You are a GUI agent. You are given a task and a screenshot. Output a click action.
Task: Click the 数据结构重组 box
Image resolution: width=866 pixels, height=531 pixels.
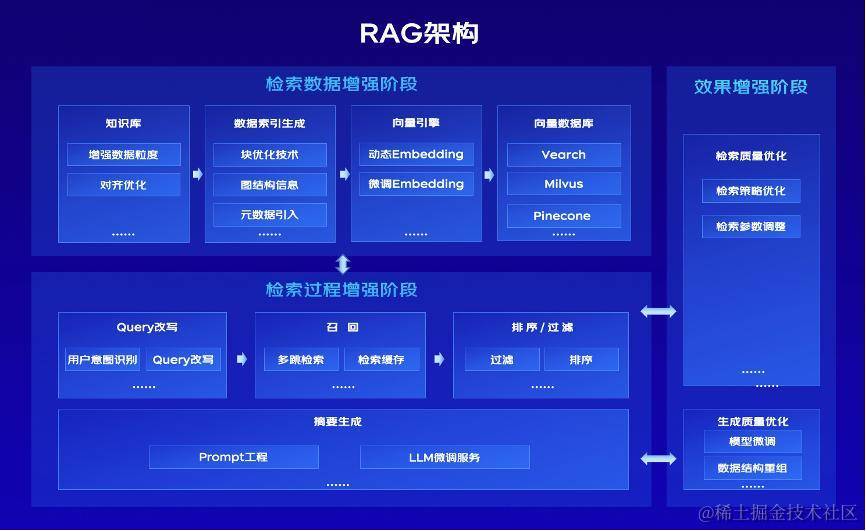(x=751, y=467)
